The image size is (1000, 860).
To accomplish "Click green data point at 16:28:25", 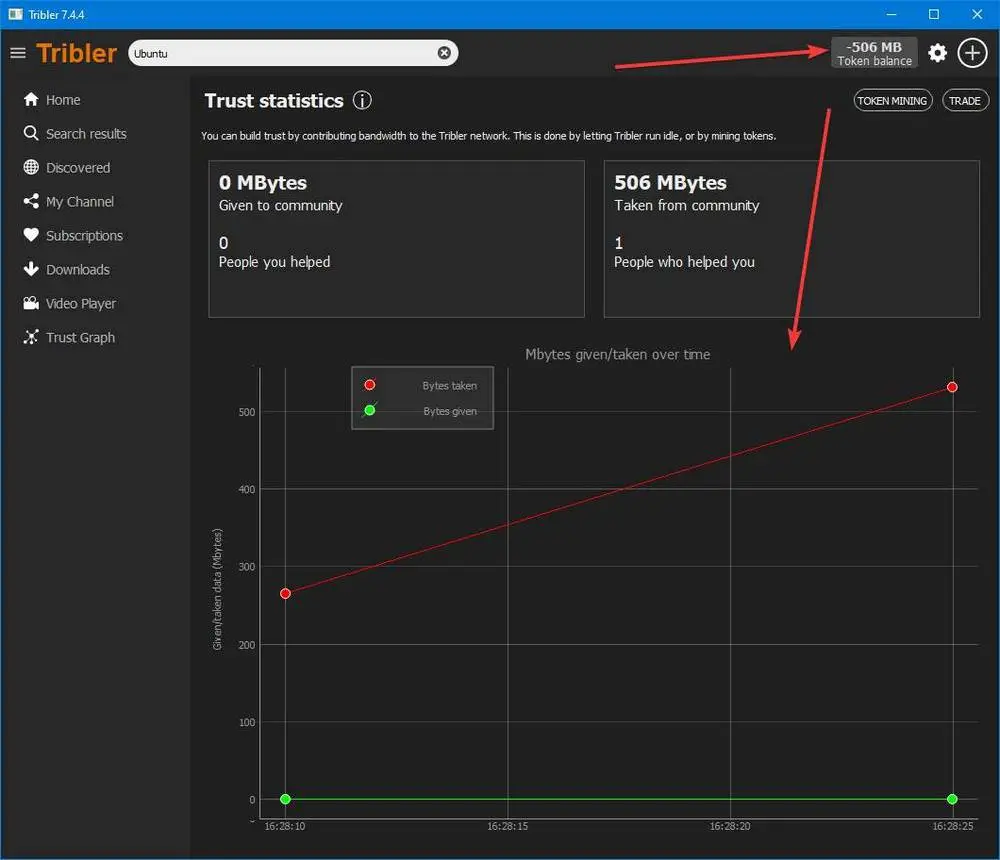I will pos(952,799).
